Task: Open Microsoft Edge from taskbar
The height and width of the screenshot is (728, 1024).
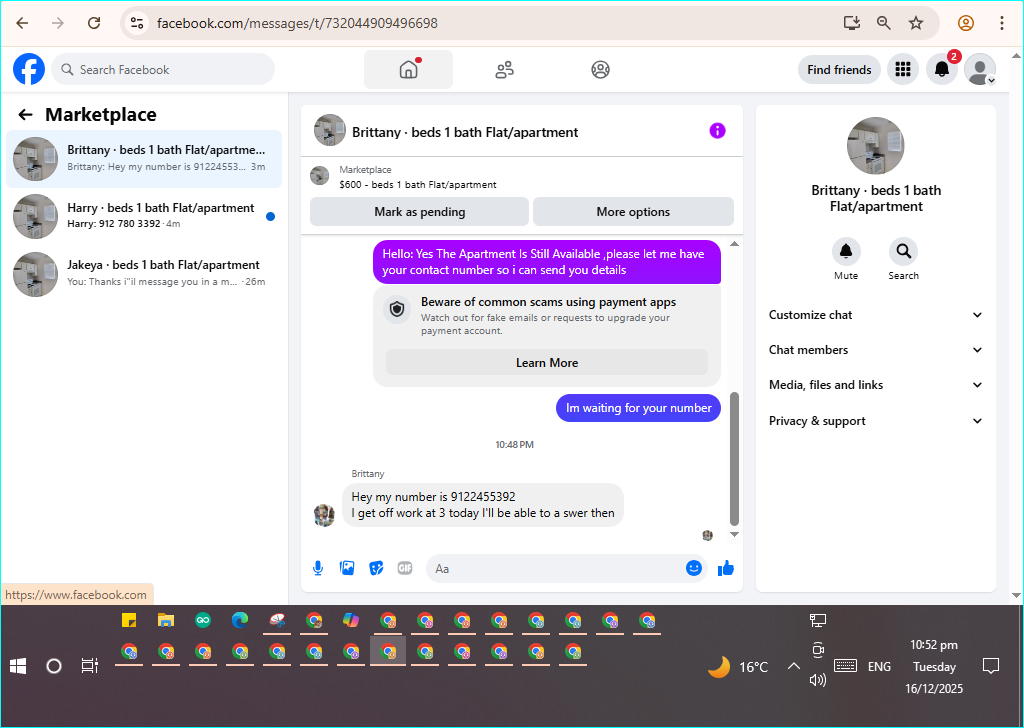Action: click(240, 620)
